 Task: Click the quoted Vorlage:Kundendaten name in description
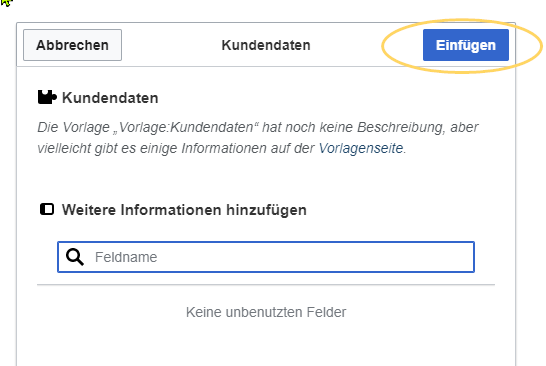186,127
